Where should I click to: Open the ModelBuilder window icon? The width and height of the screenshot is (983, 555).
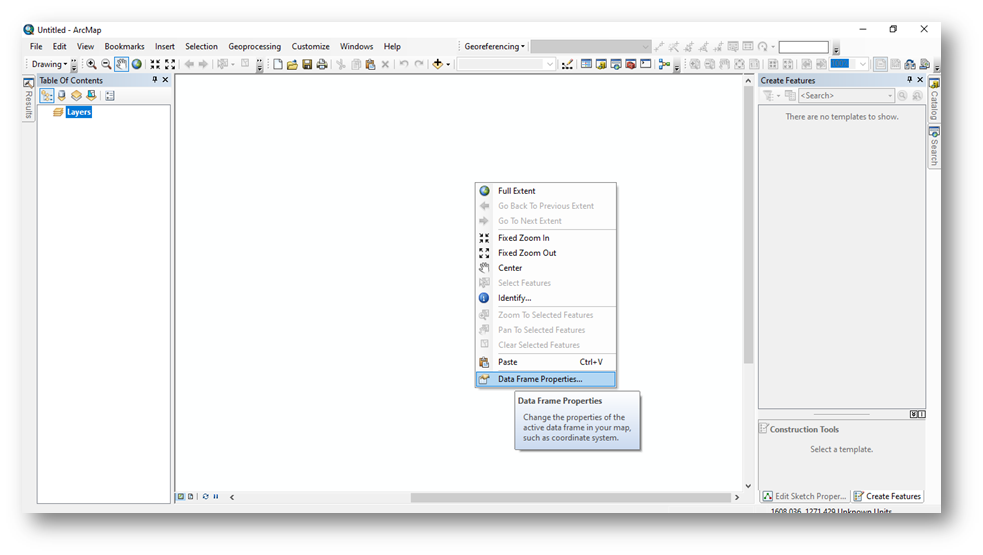tap(665, 64)
